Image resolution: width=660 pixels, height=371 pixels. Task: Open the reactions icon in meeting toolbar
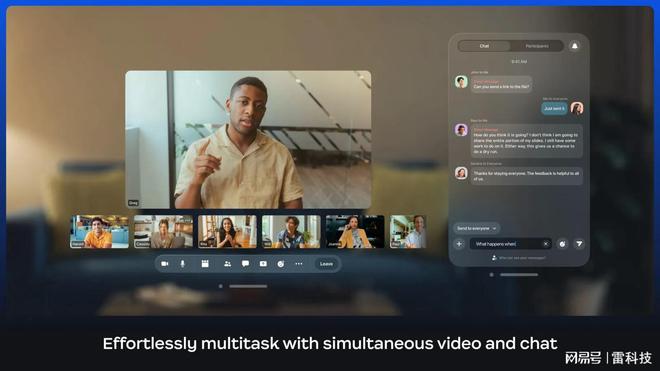(281, 264)
